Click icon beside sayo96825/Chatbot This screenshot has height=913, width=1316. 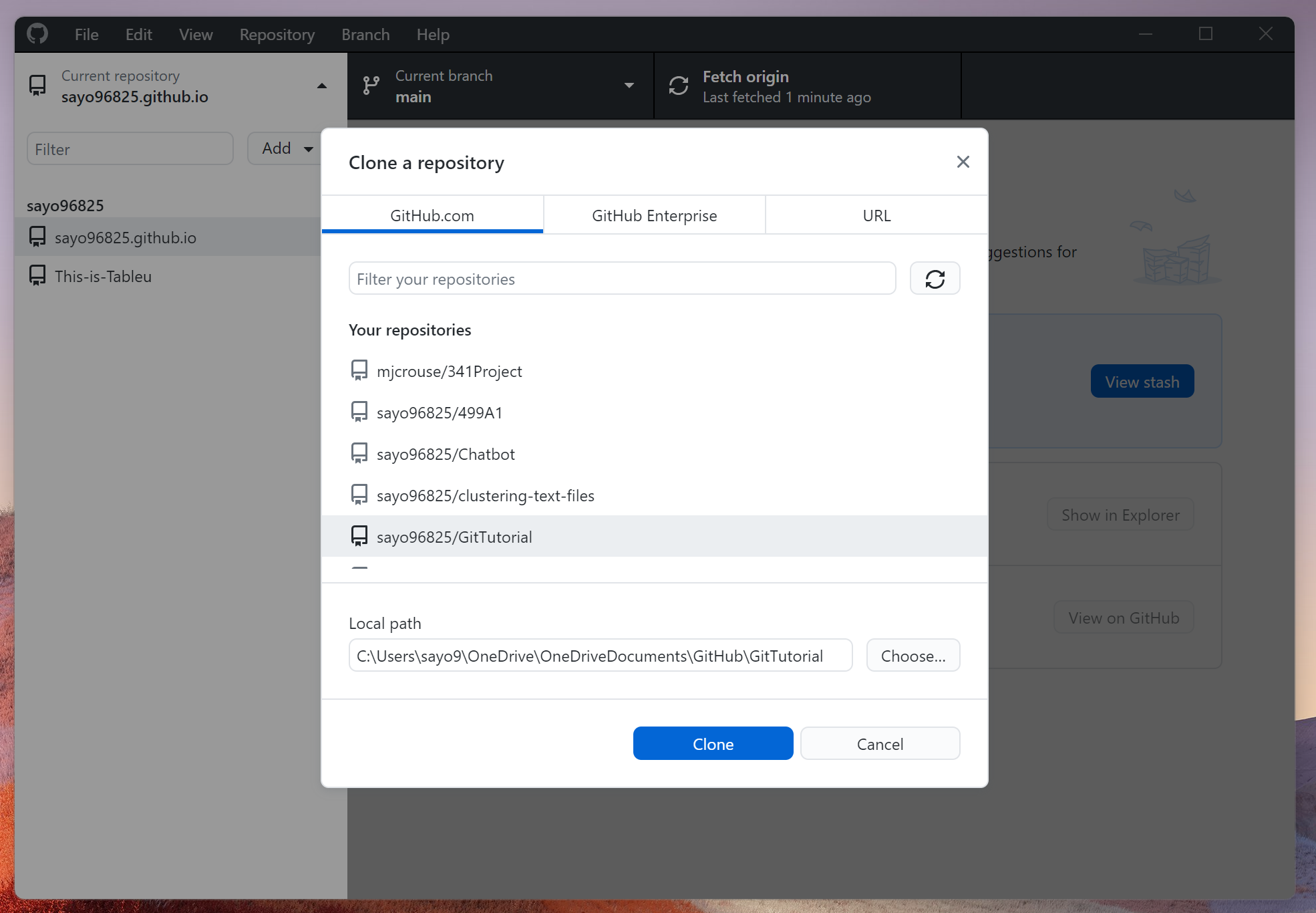pyautogui.click(x=359, y=453)
